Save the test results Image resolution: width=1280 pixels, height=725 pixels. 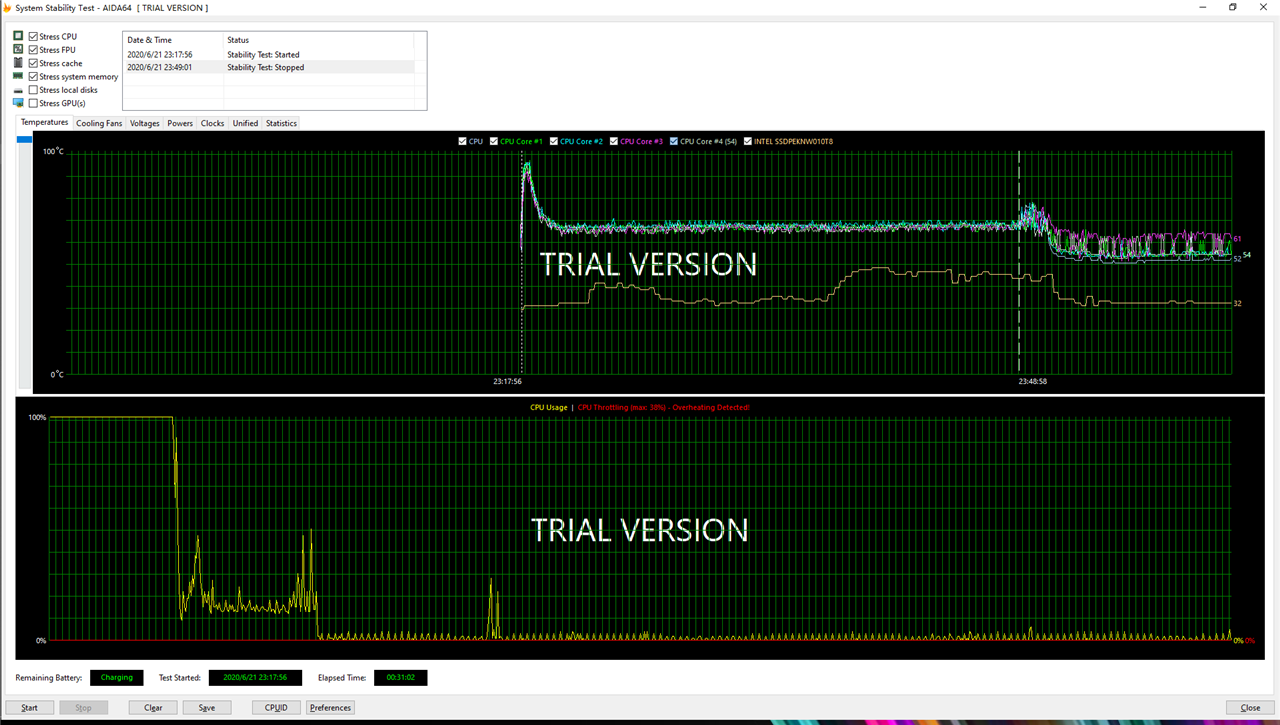click(207, 707)
